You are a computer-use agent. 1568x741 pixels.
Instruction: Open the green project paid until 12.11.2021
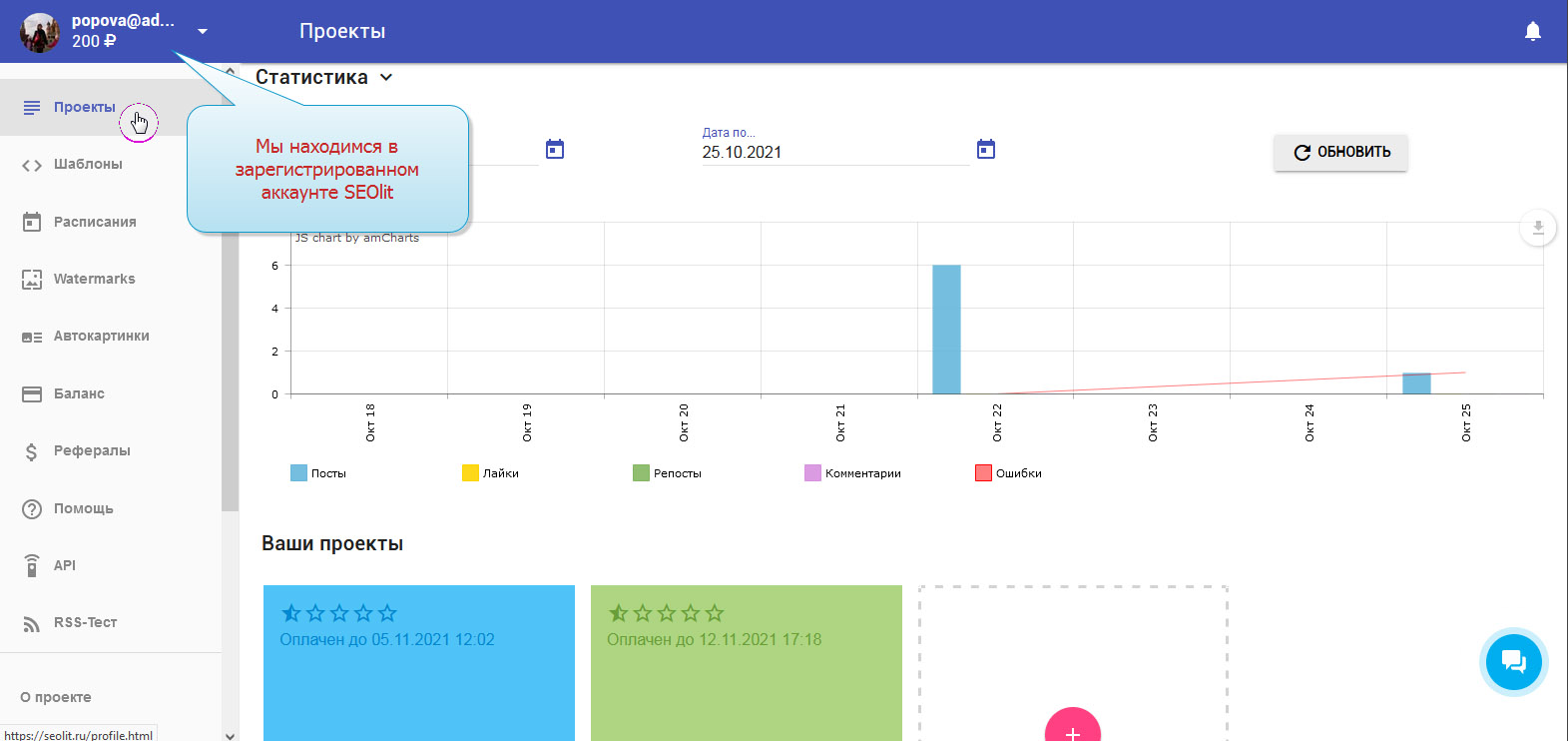pyautogui.click(x=746, y=679)
